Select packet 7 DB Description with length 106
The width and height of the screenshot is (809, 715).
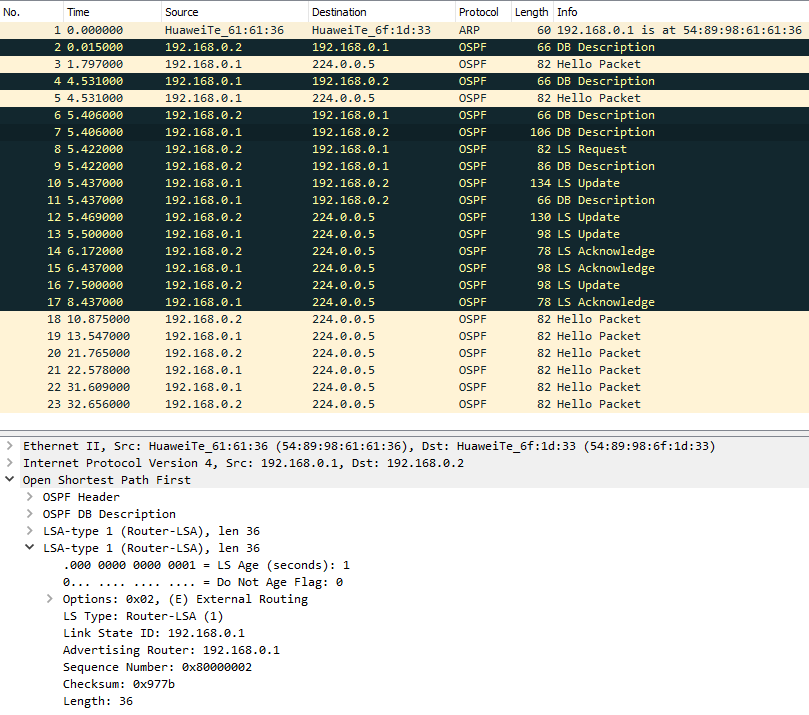click(x=404, y=132)
